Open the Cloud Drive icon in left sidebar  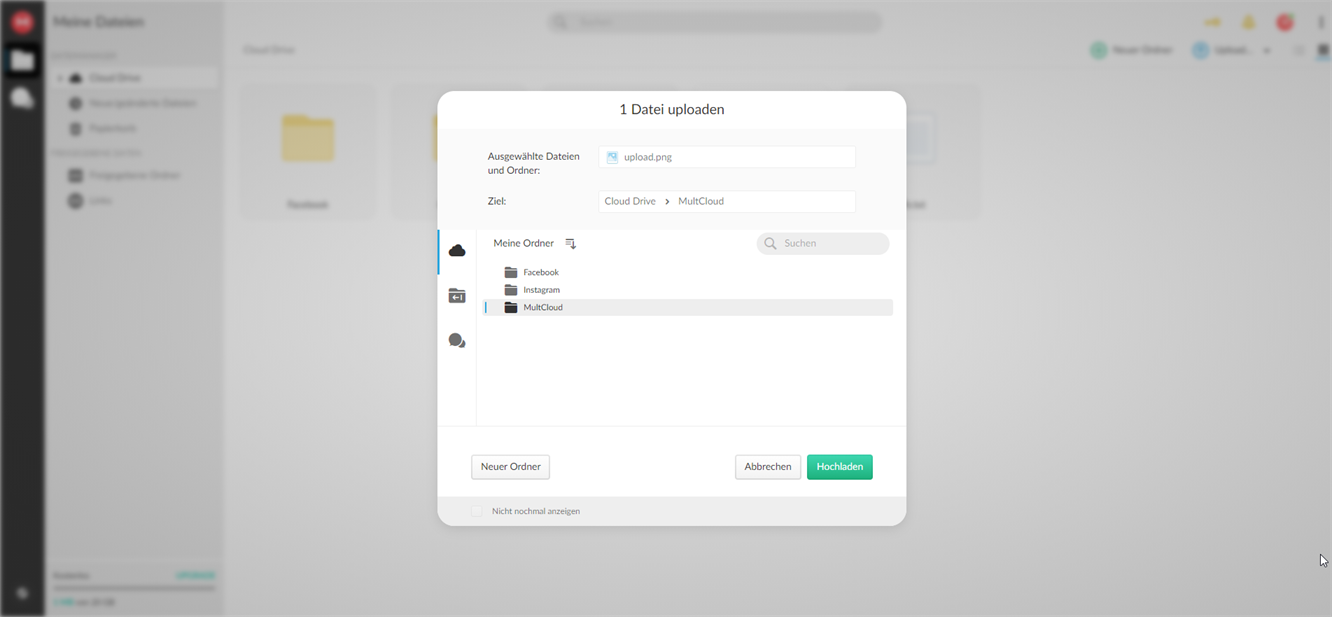(22, 61)
